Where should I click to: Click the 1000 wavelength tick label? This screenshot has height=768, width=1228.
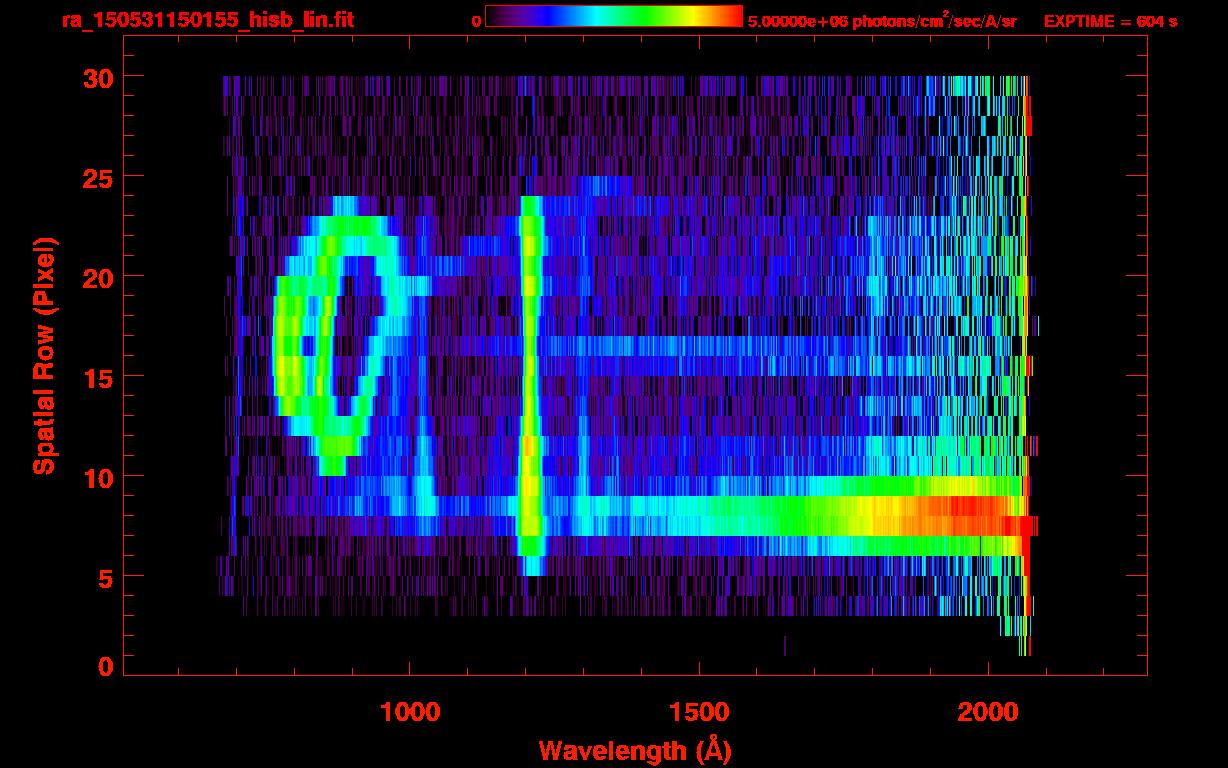pyautogui.click(x=410, y=712)
